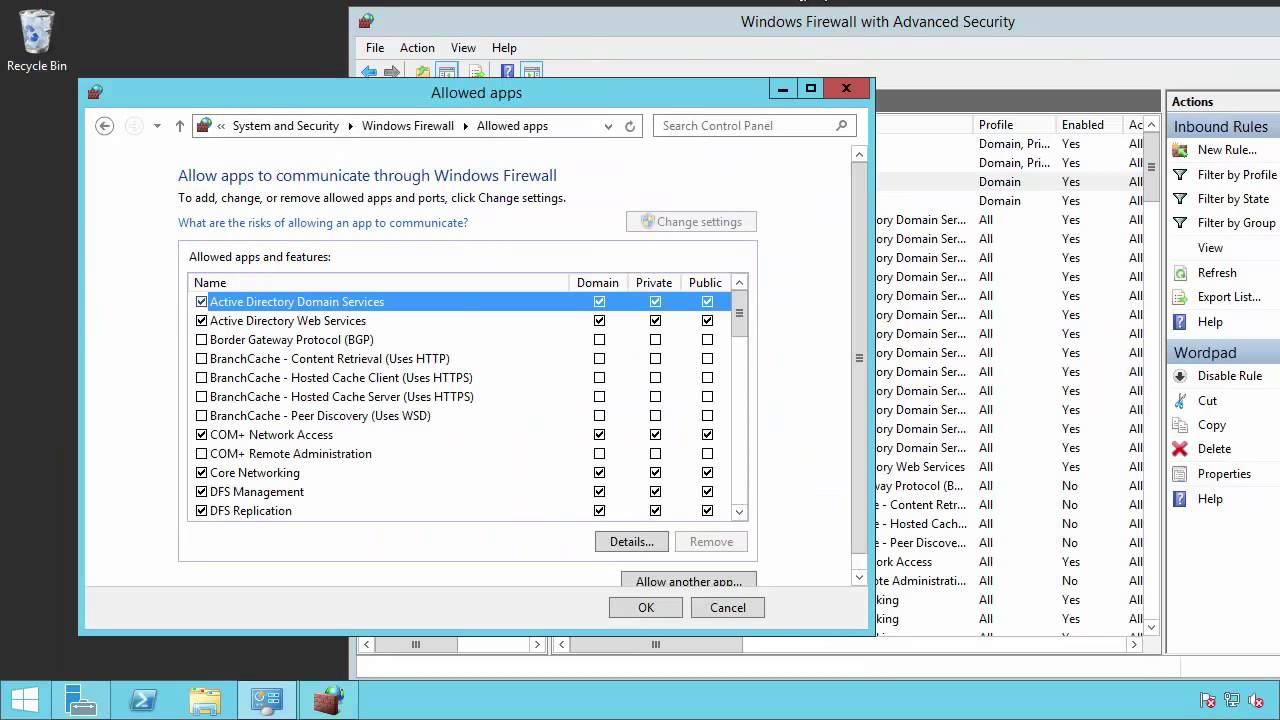
Task: Go to System and Security breadcrumb
Action: click(x=286, y=126)
